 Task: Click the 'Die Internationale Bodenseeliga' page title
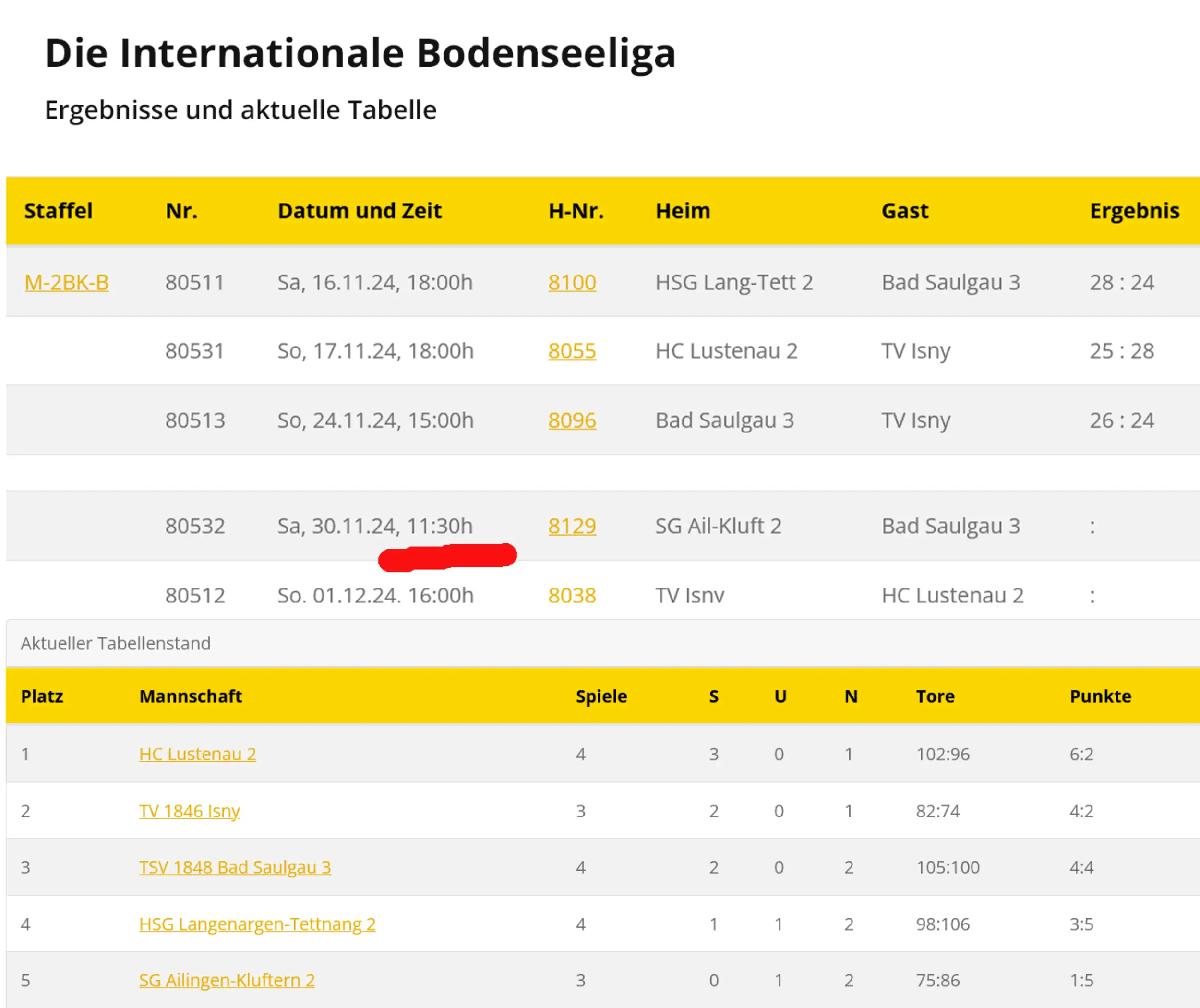pos(360,53)
